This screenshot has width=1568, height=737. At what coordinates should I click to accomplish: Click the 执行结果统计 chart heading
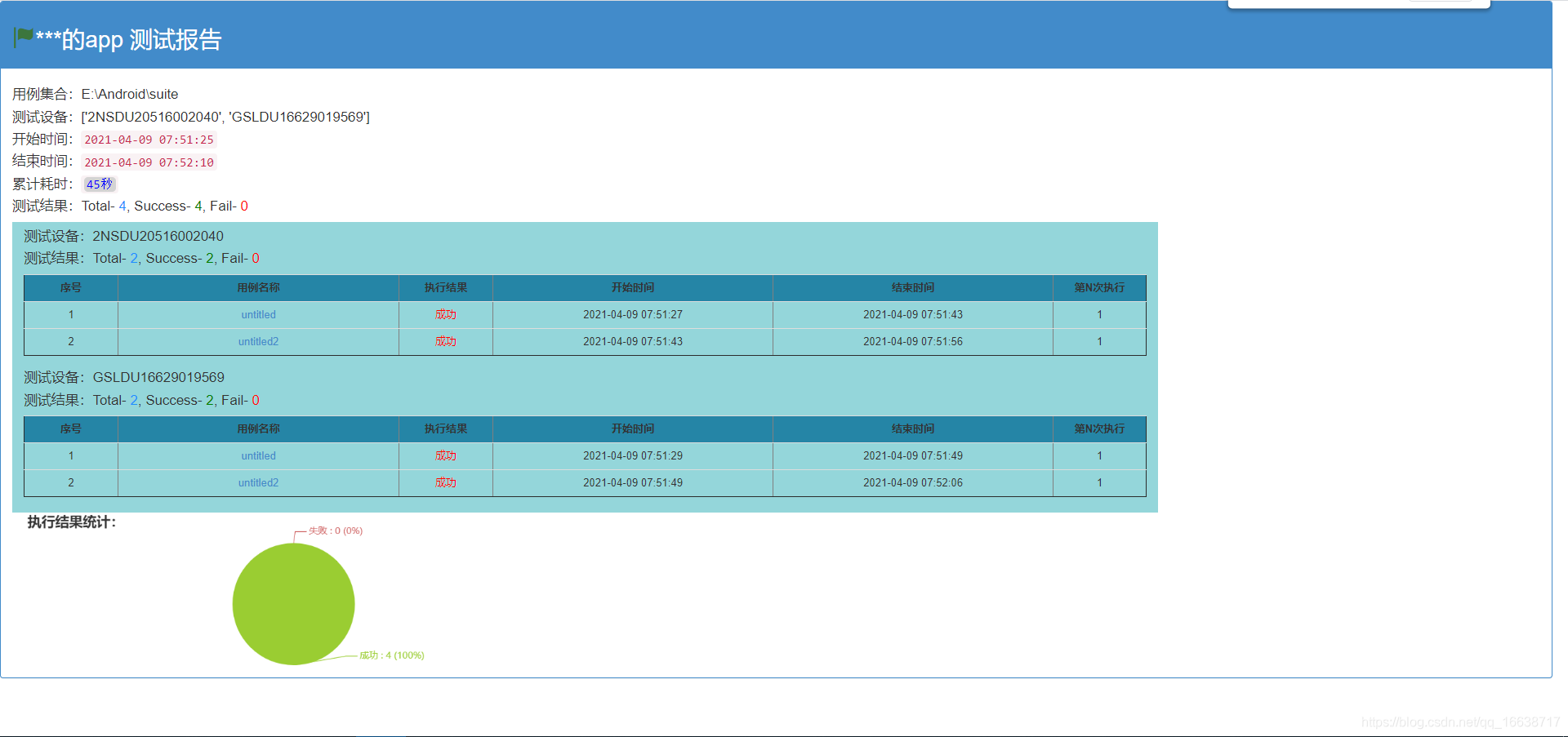point(72,522)
